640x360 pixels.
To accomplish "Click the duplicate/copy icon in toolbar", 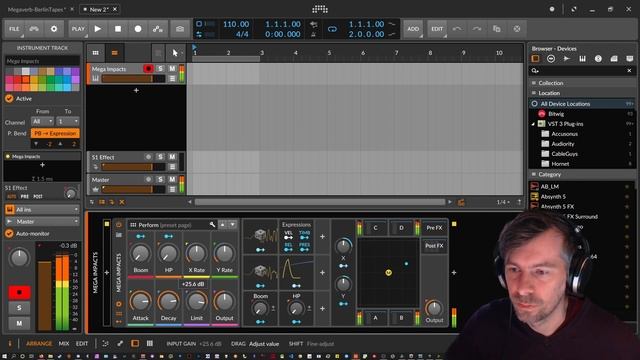I will click(x=496, y=29).
